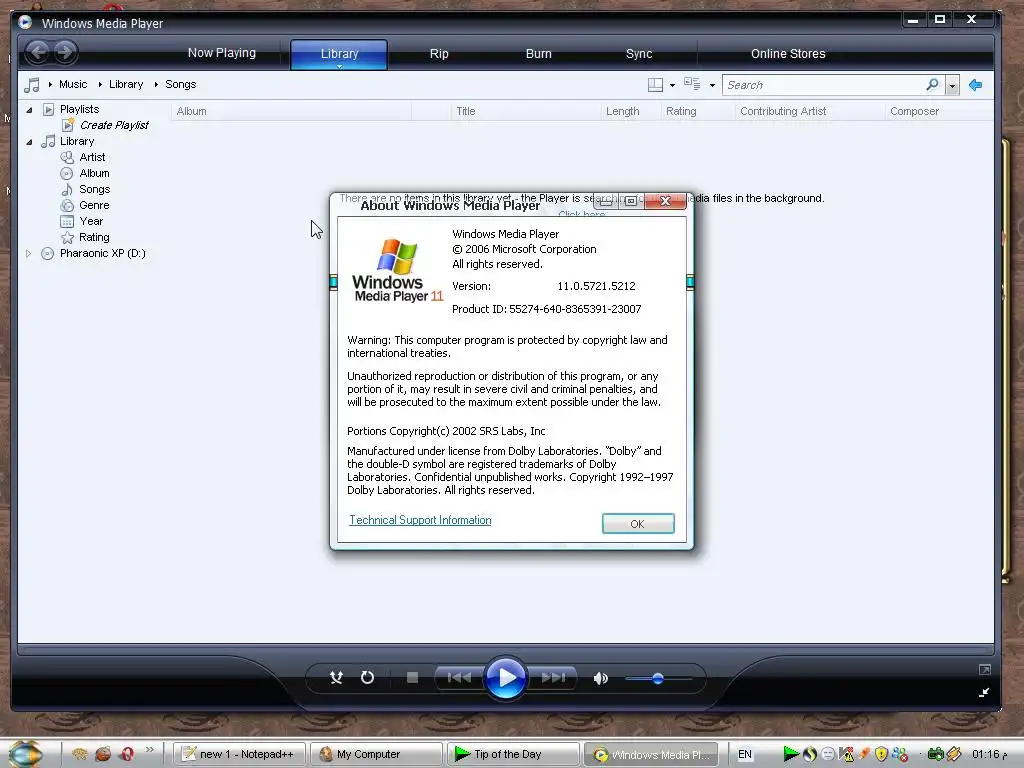The width and height of the screenshot is (1024, 768).
Task: Select Songs in the library tree
Action: pos(94,189)
